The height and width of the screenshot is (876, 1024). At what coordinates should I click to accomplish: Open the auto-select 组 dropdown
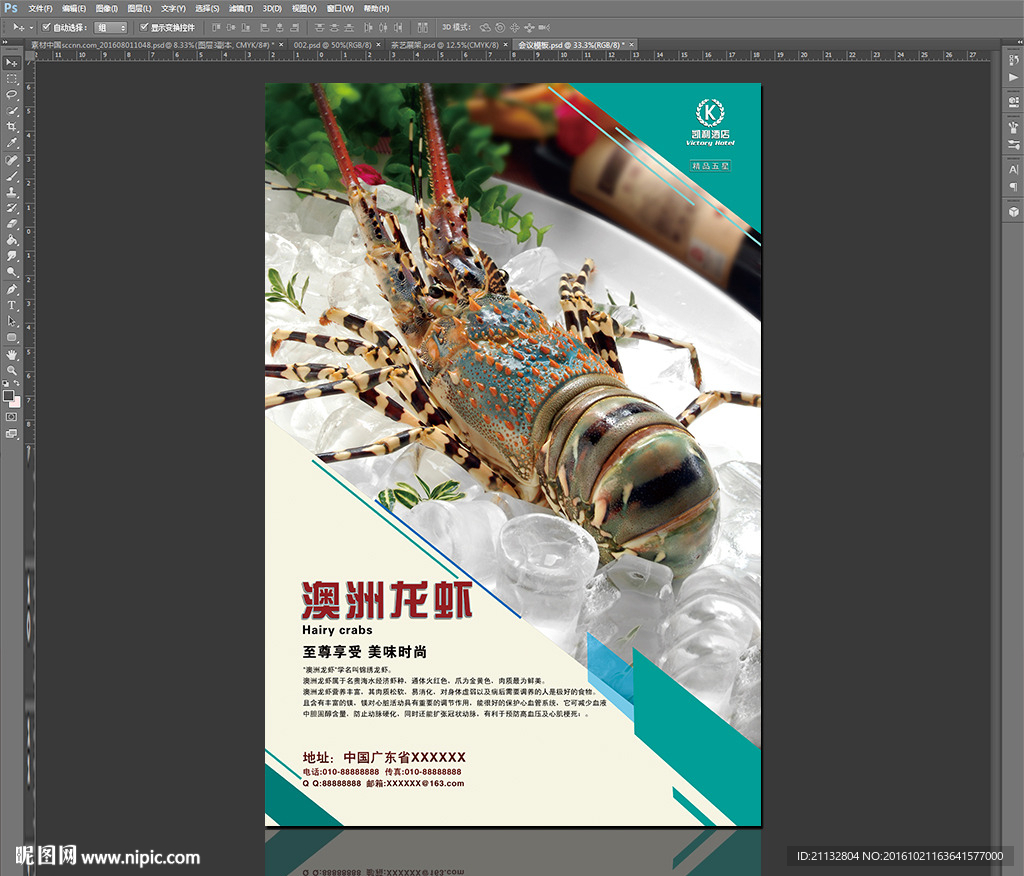coord(110,27)
